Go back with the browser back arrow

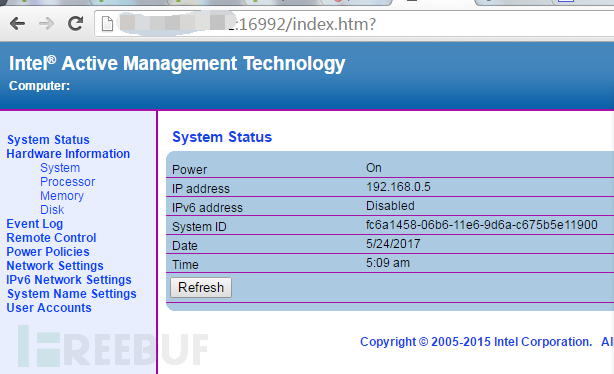[18, 24]
